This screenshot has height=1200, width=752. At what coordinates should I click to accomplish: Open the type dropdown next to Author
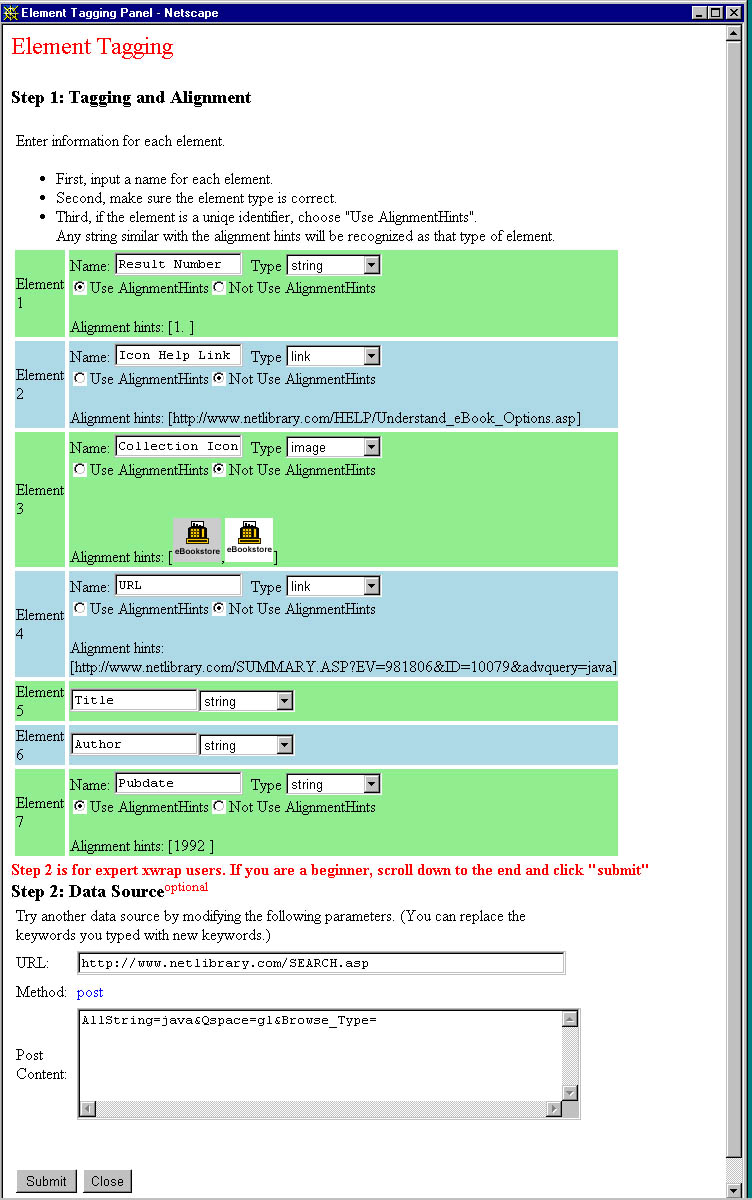point(285,745)
